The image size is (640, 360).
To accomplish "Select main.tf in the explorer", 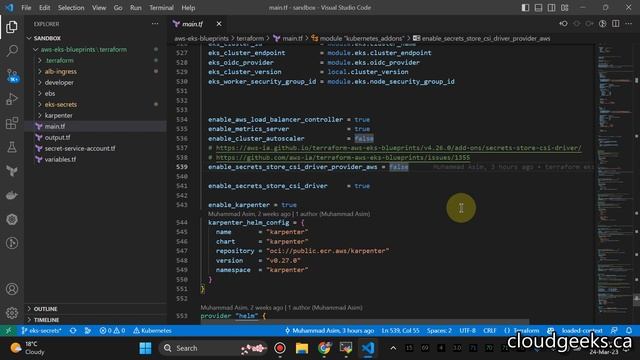I will (96, 127).
